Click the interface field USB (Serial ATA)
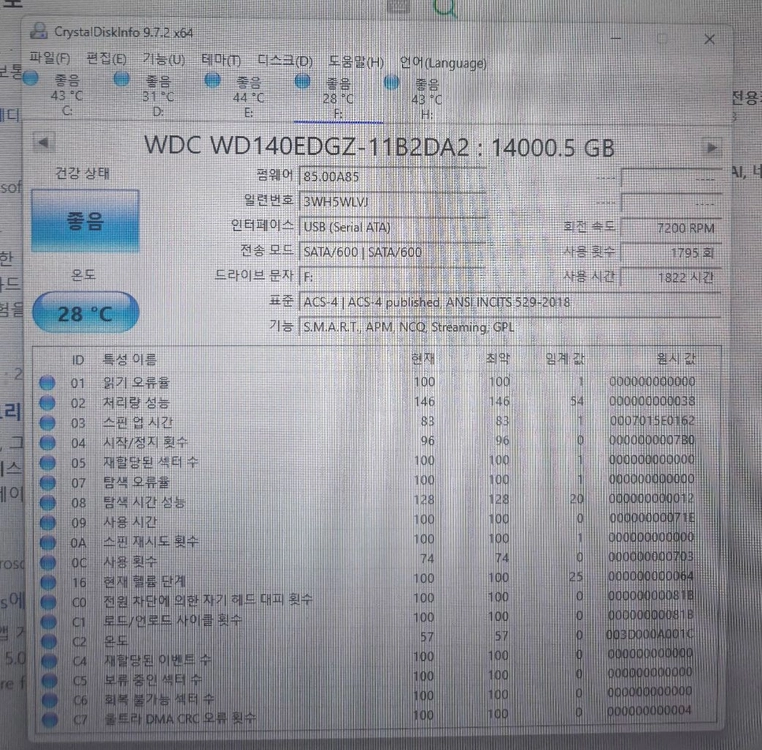The width and height of the screenshot is (762, 750). [x=392, y=227]
